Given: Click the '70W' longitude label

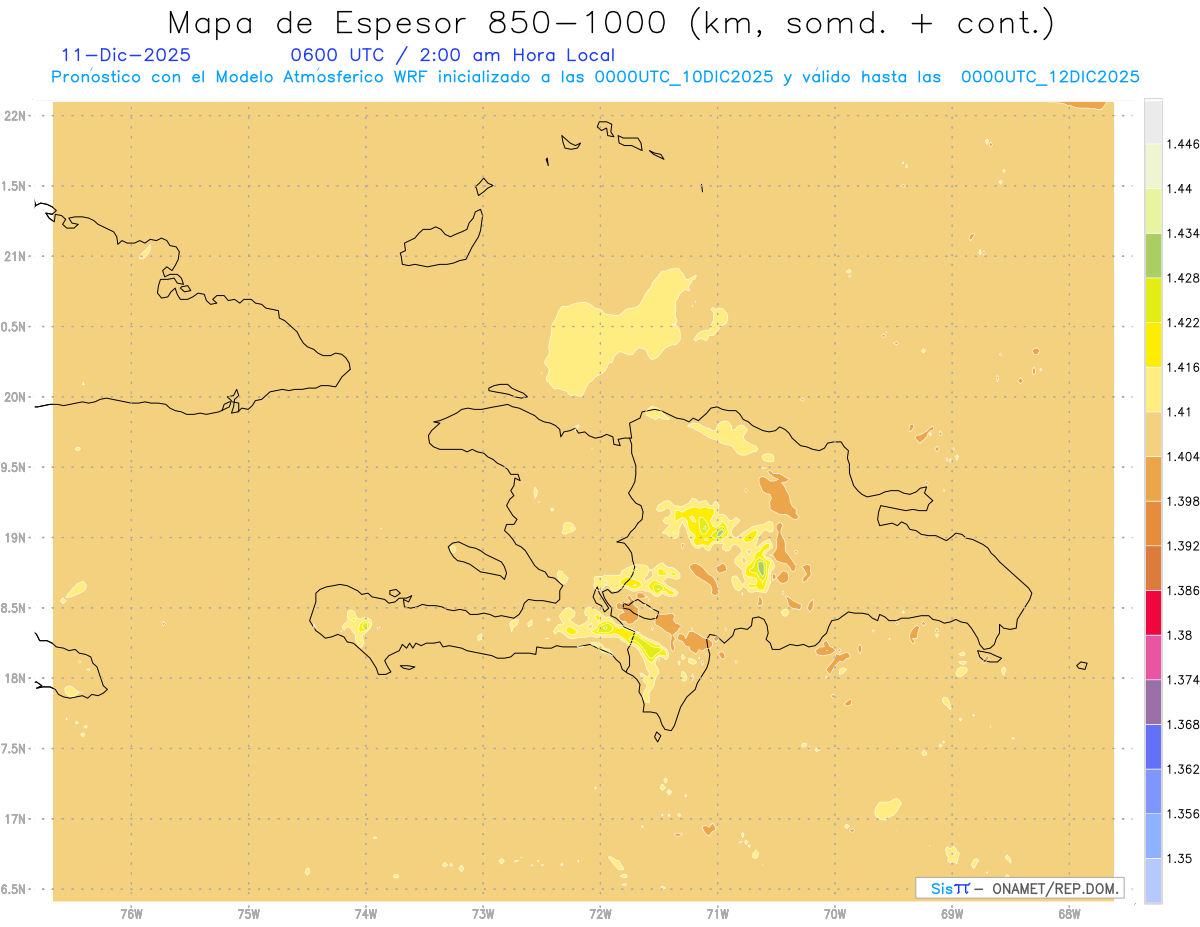Looking at the screenshot, I should (835, 913).
